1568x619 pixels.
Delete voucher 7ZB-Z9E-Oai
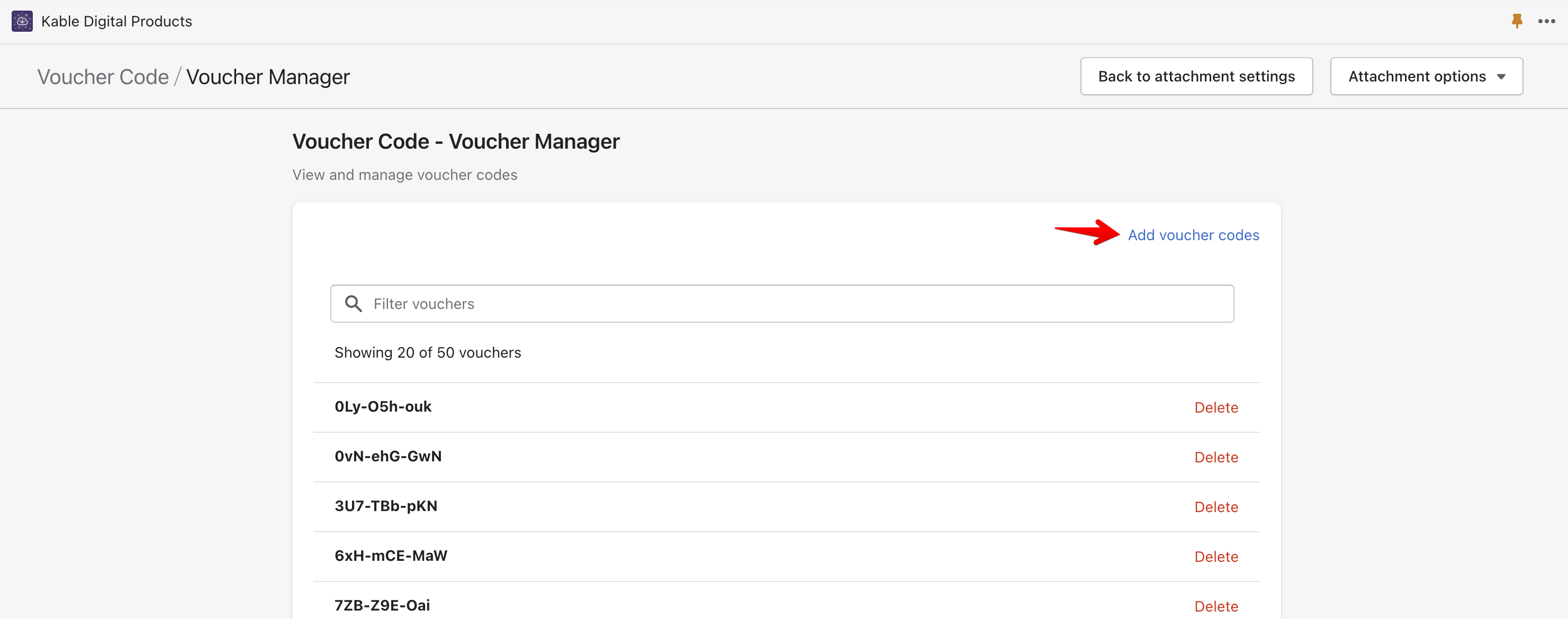coord(1216,606)
